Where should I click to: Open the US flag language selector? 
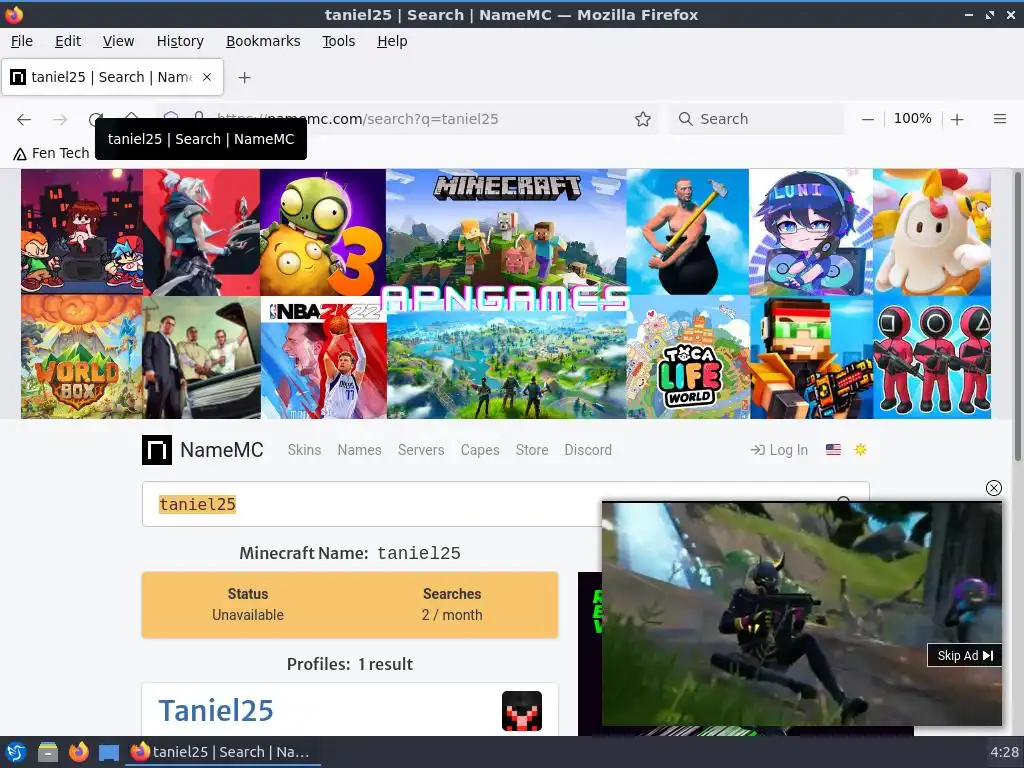(x=833, y=449)
